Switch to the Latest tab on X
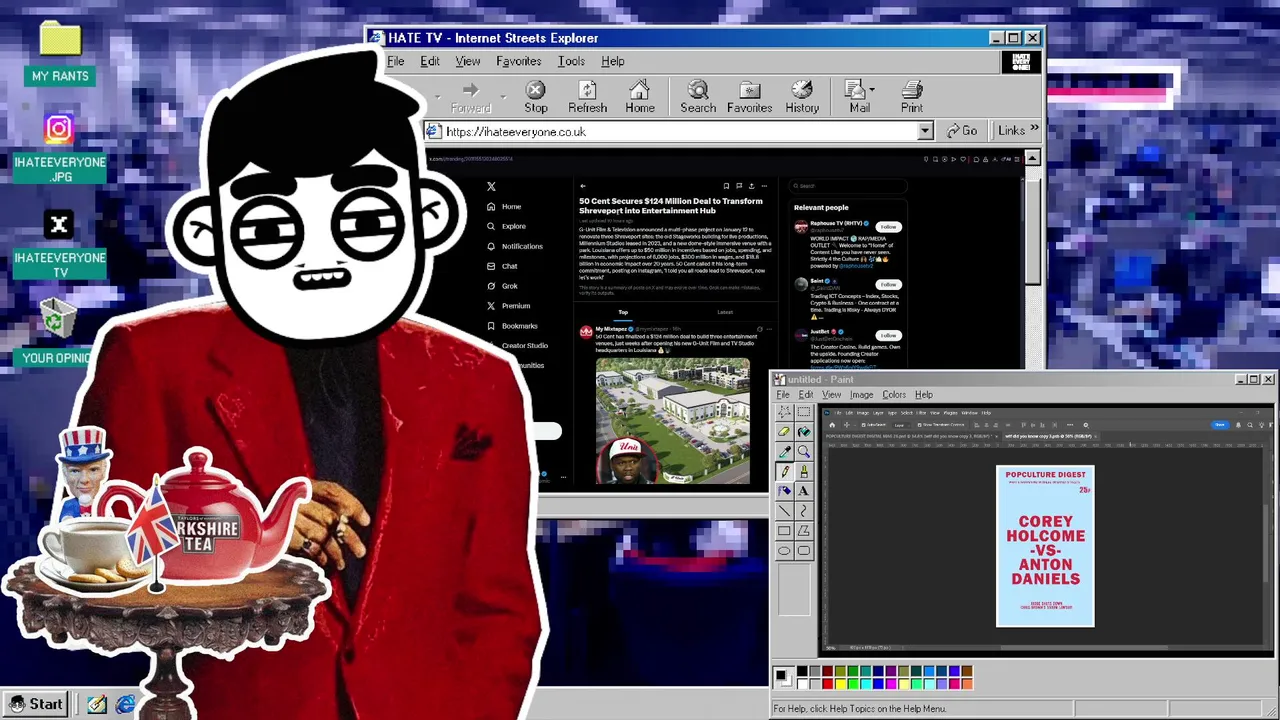This screenshot has width=1280, height=720. pos(725,312)
